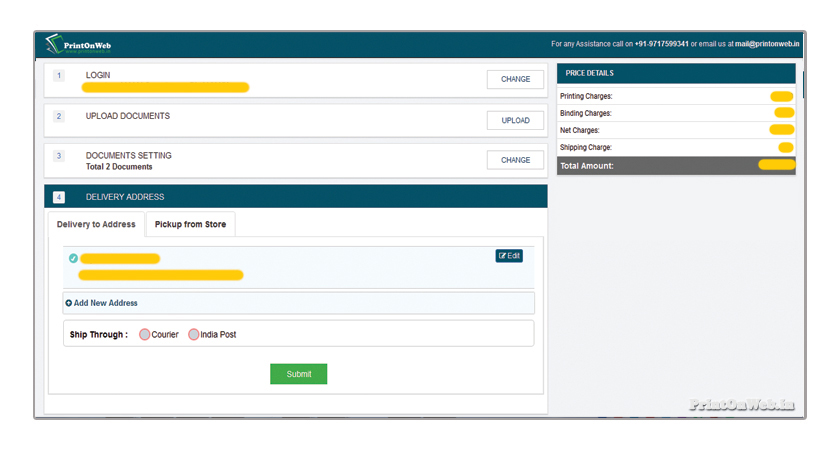Expand the Add New Address section
Viewport: 840px width, 450px height.
pyautogui.click(x=105, y=303)
